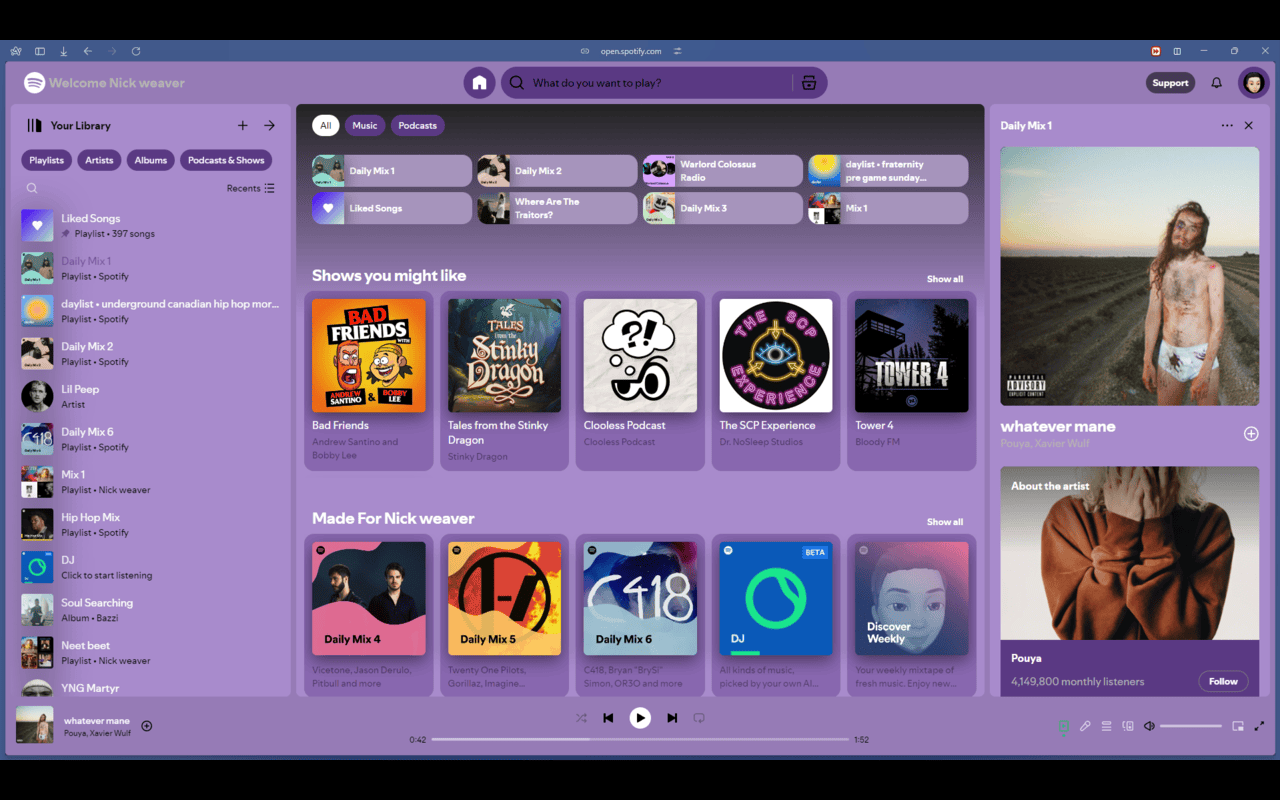Open the Discover Weekly card
Image resolution: width=1280 pixels, height=800 pixels.
pos(912,615)
